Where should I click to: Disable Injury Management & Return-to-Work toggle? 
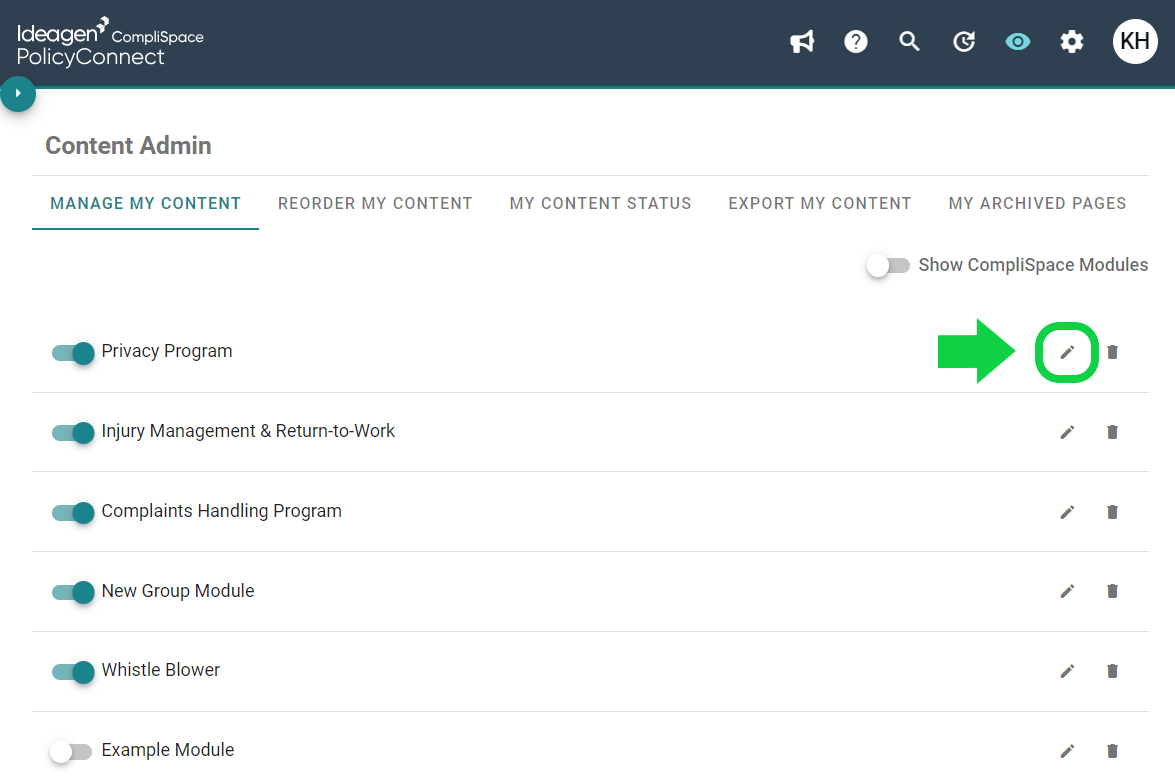pyautogui.click(x=73, y=432)
